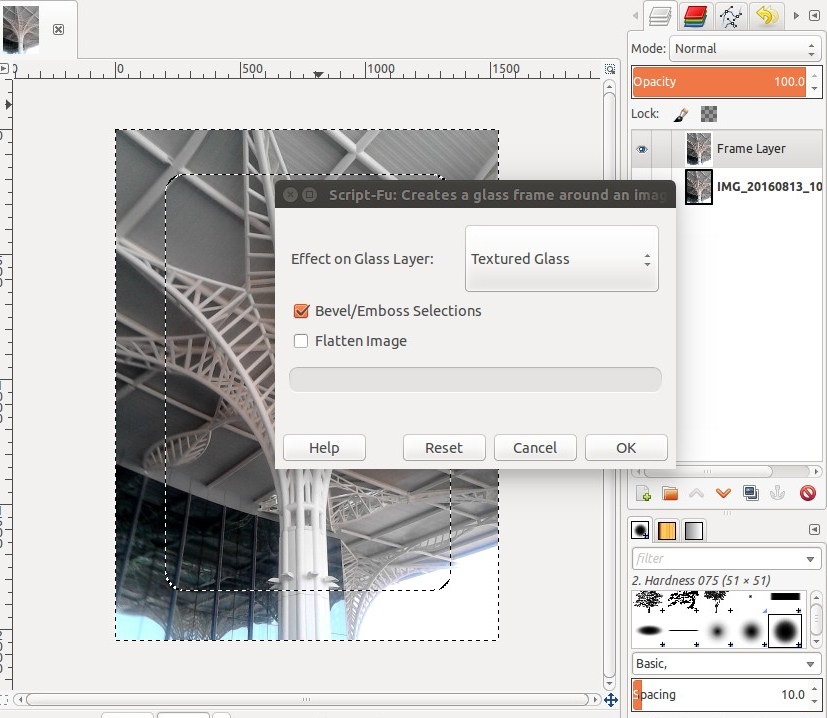Create a new layer group
Viewport: 827px width, 718px height.
coord(670,494)
